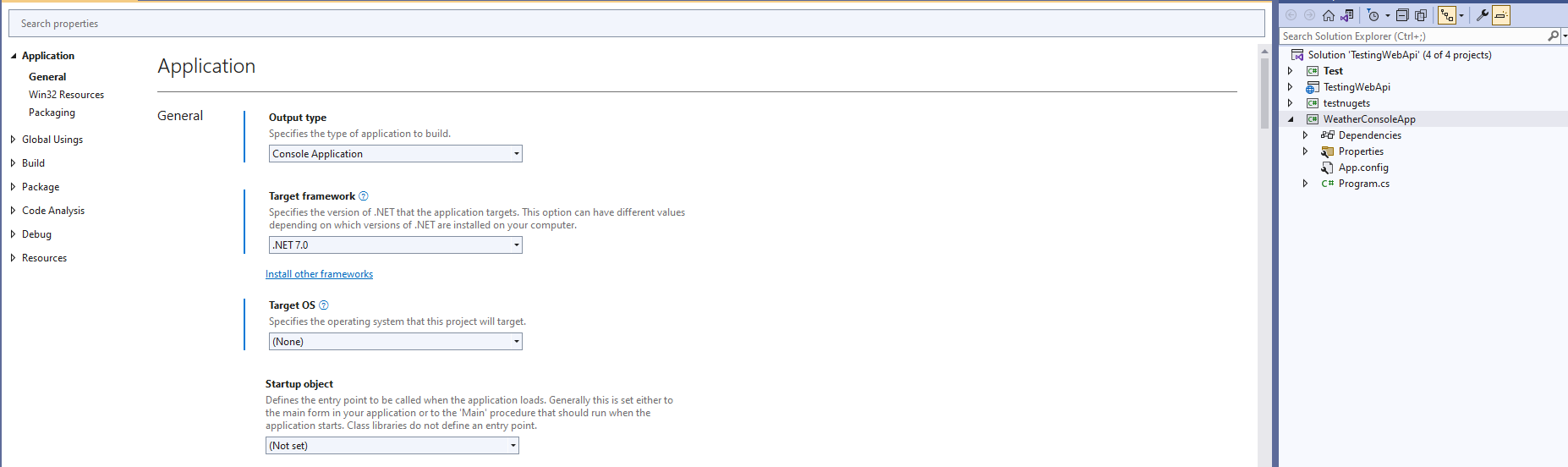Open the Output type Console Application dropdown
This screenshot has width=1568, height=467.
(396, 154)
